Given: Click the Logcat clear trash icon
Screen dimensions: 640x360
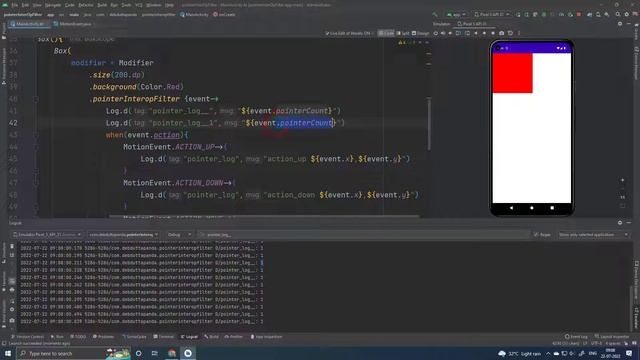Looking at the screenshot, I should point(12,247).
